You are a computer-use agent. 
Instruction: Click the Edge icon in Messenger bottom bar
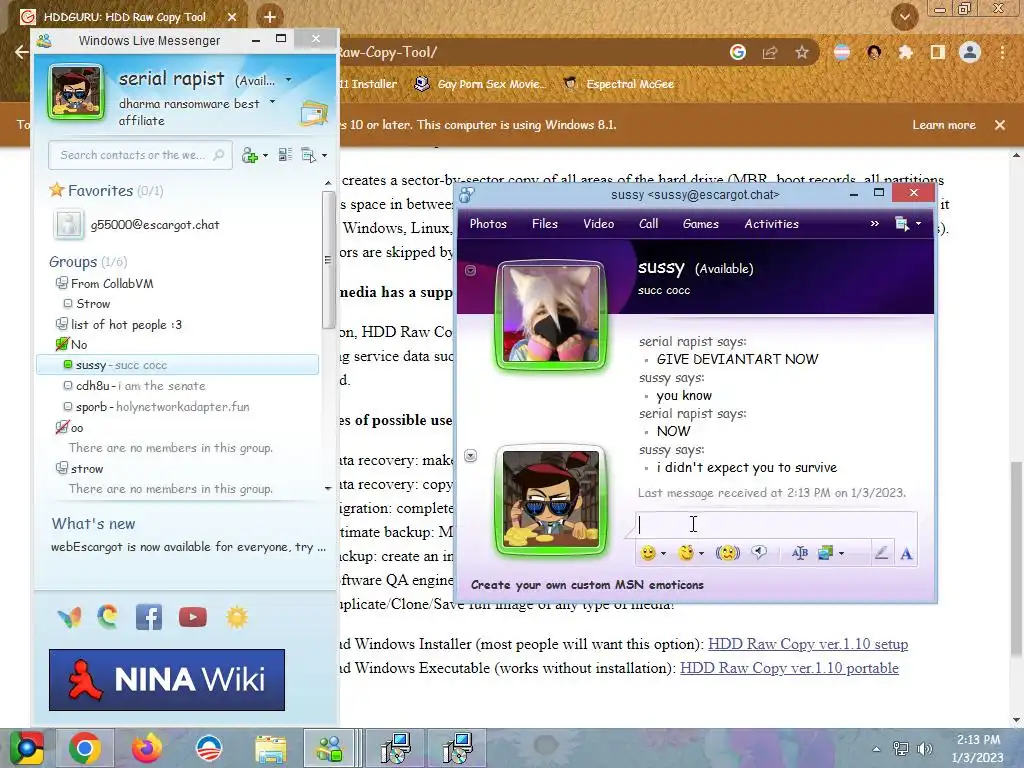108,616
